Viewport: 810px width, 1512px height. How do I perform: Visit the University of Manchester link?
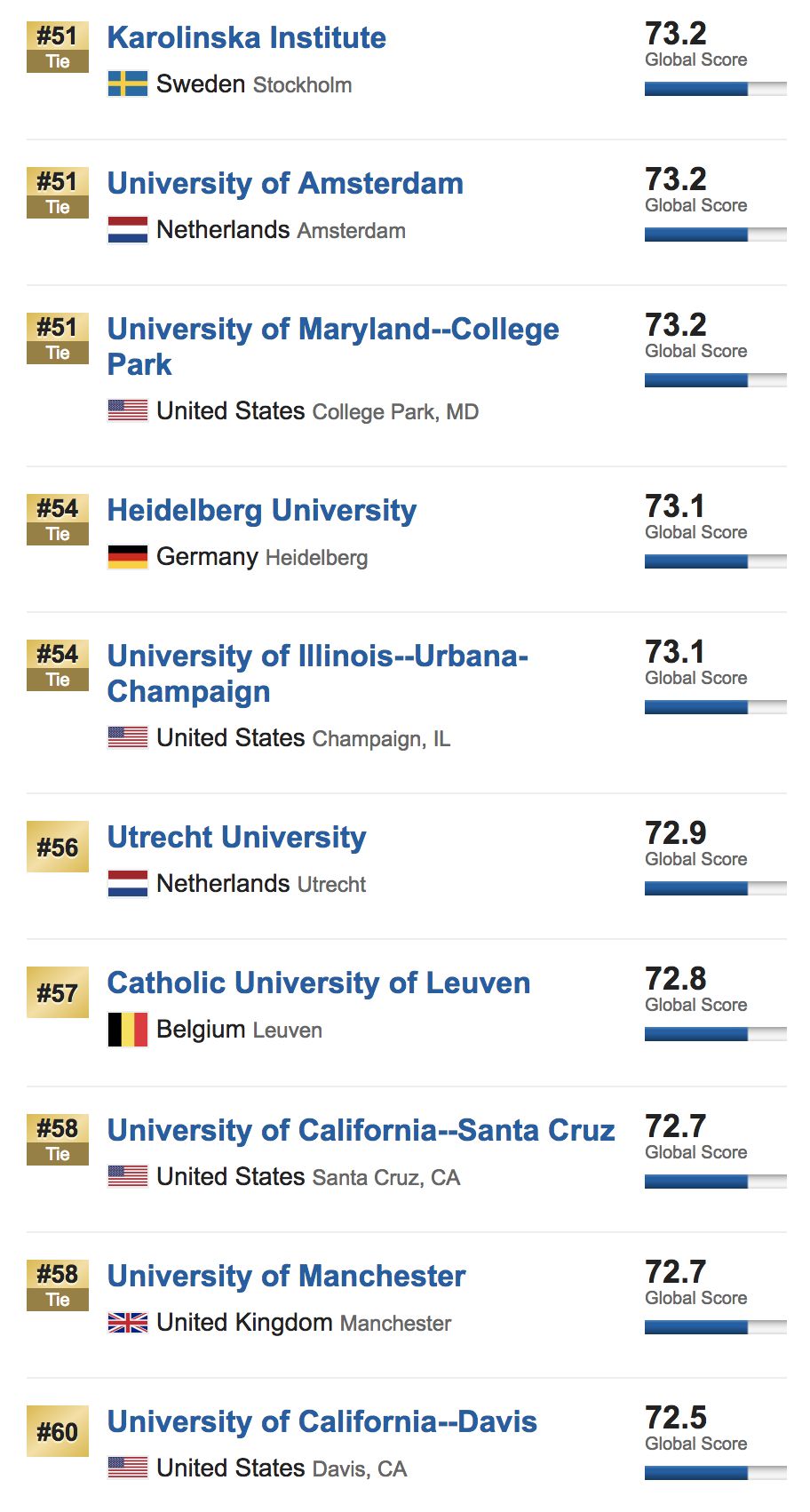pos(286,1277)
